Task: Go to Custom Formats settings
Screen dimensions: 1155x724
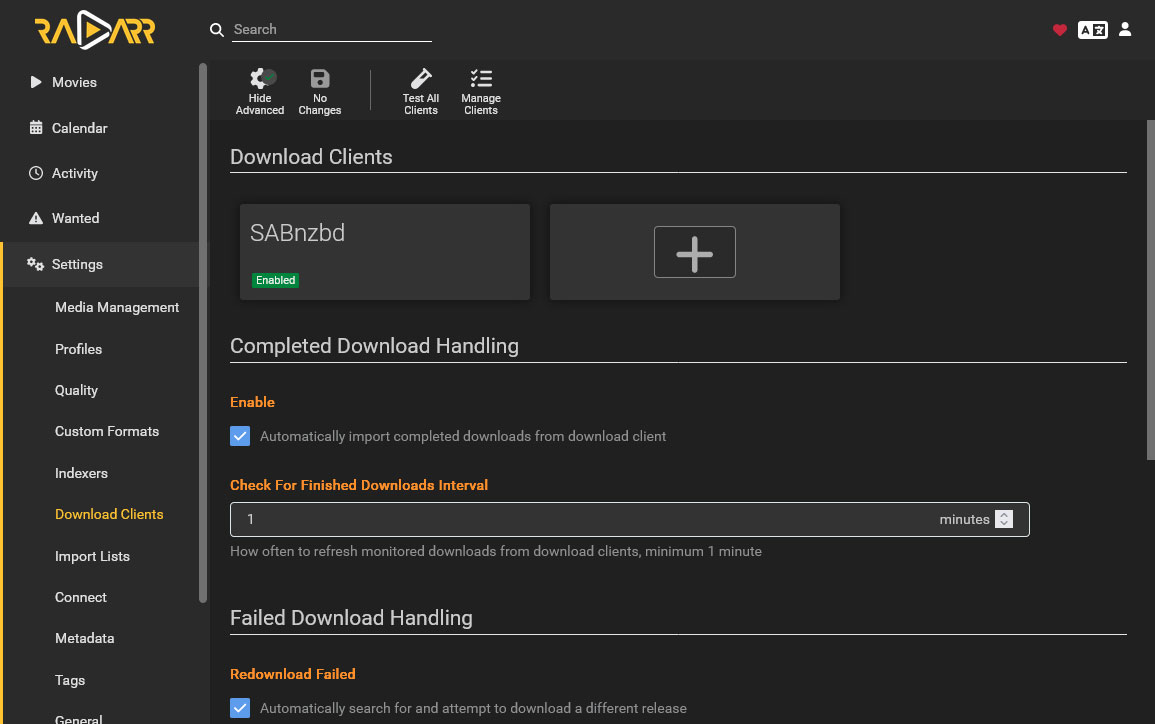Action: point(107,432)
